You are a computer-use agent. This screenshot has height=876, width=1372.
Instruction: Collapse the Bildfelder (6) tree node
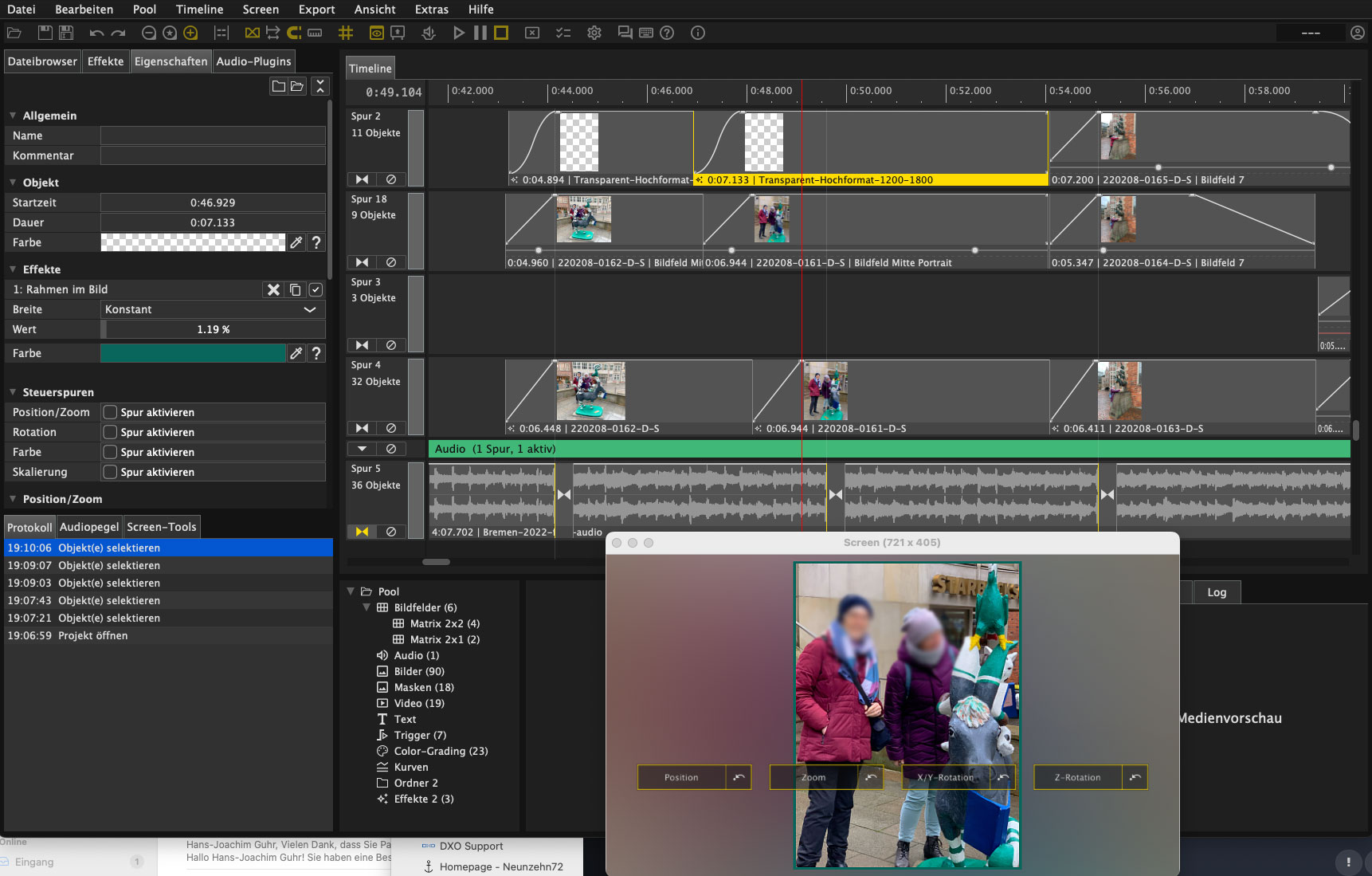click(x=367, y=607)
